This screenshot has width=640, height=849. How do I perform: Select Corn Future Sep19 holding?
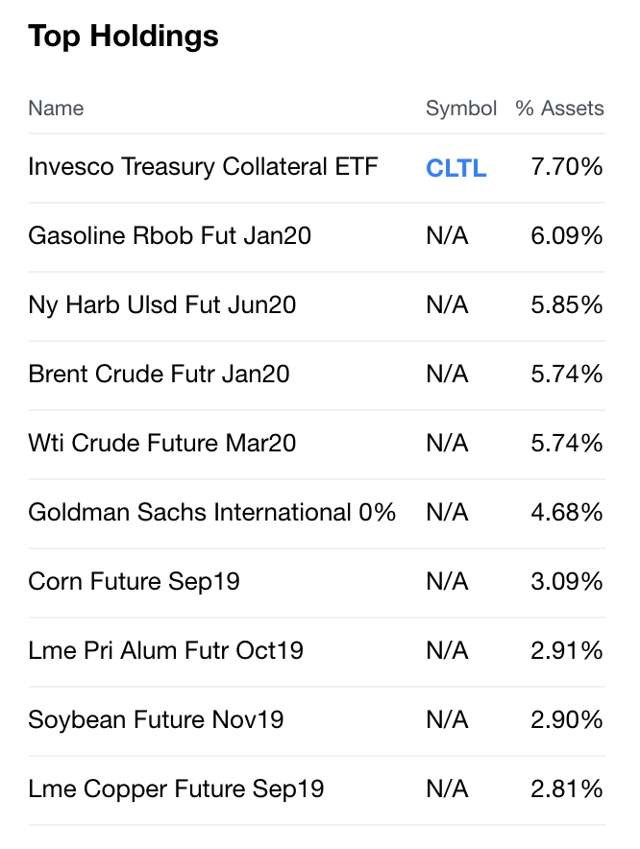coord(134,581)
